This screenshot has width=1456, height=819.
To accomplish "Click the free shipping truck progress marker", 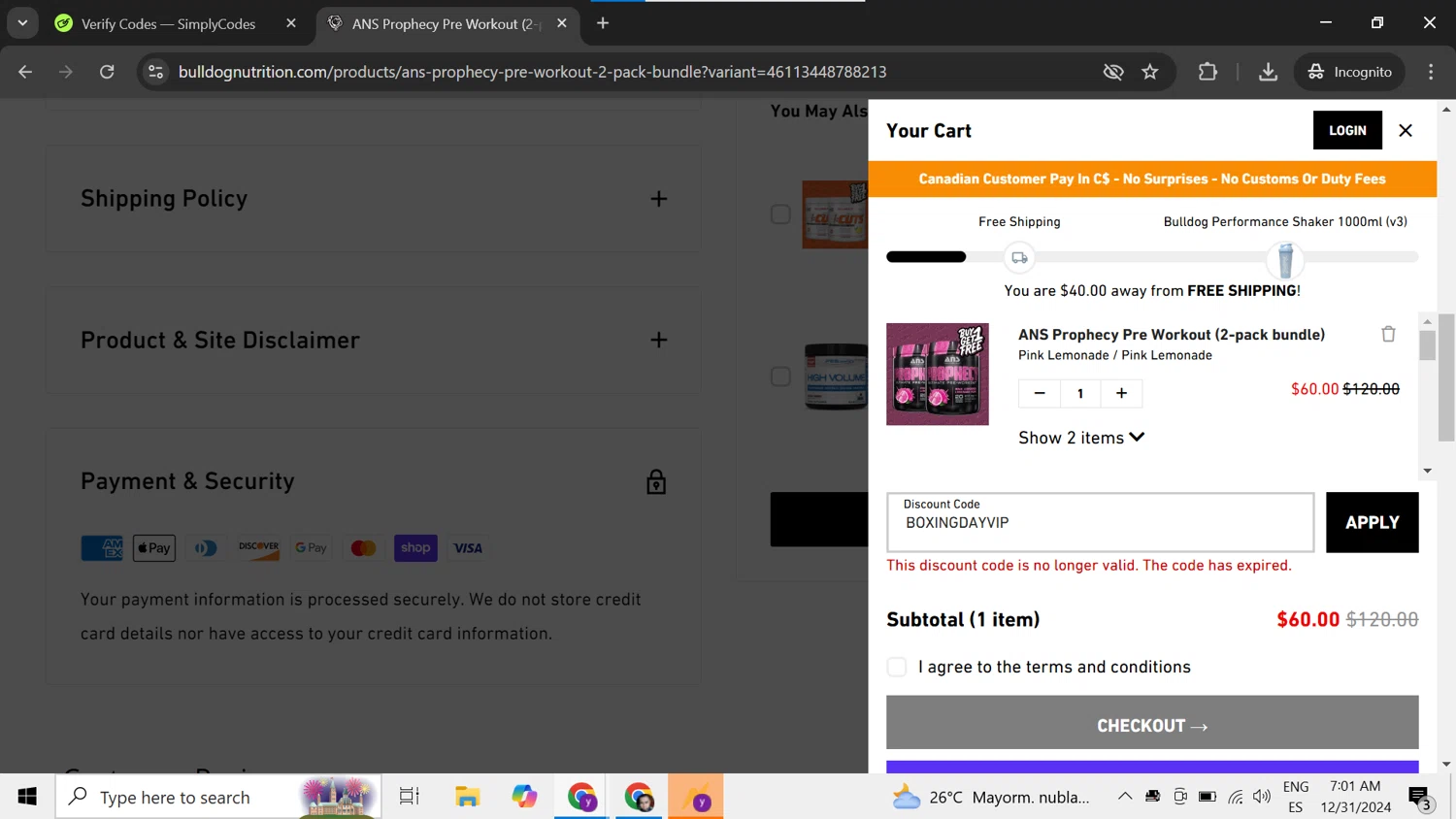I will [1019, 257].
